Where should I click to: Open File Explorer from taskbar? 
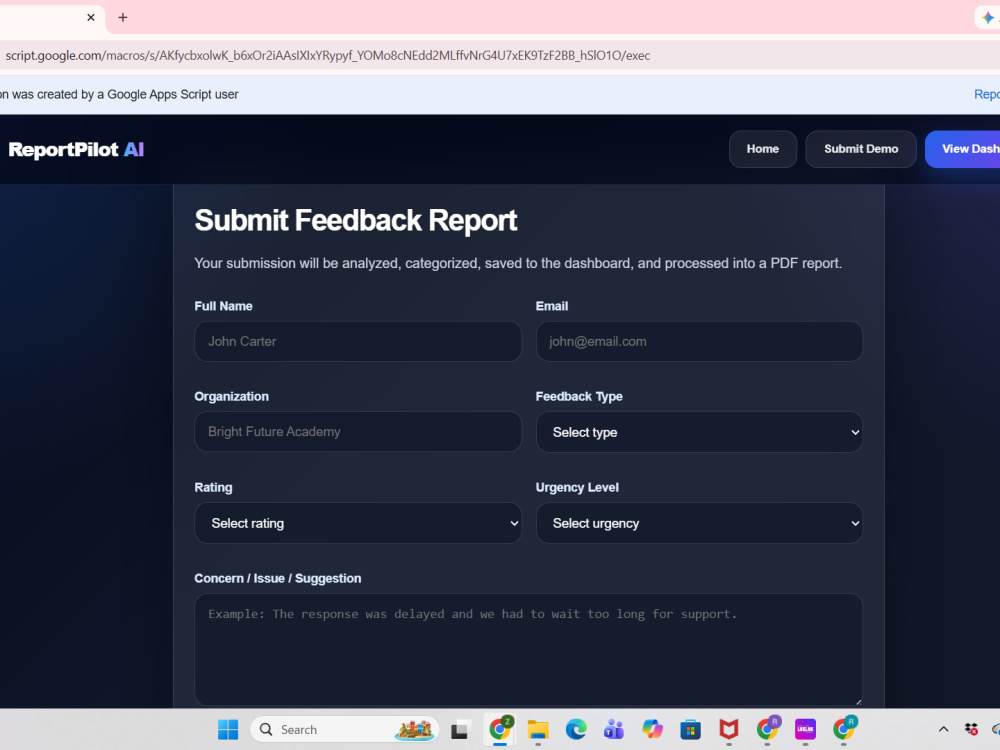(x=538, y=729)
